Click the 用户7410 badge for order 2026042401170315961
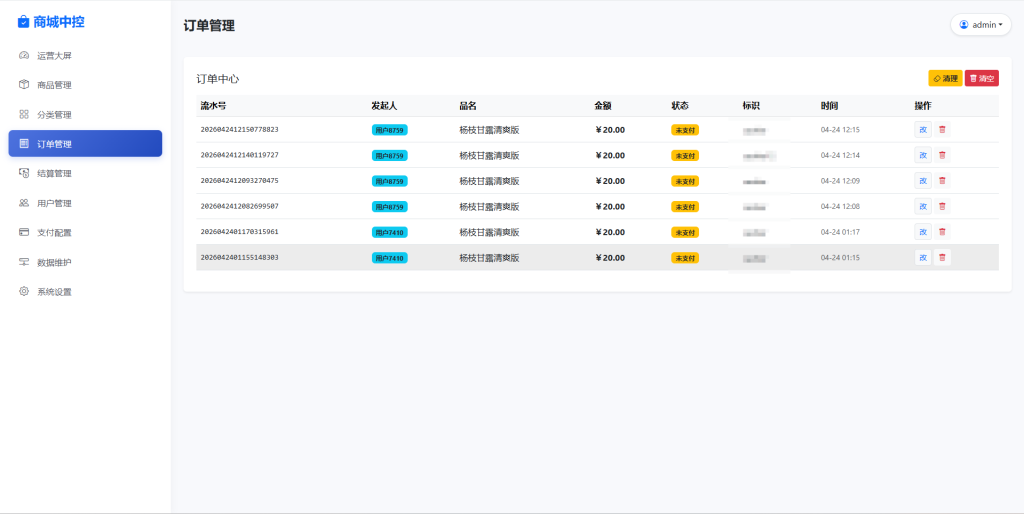Screen dimensions: 1024x514 pos(389,232)
